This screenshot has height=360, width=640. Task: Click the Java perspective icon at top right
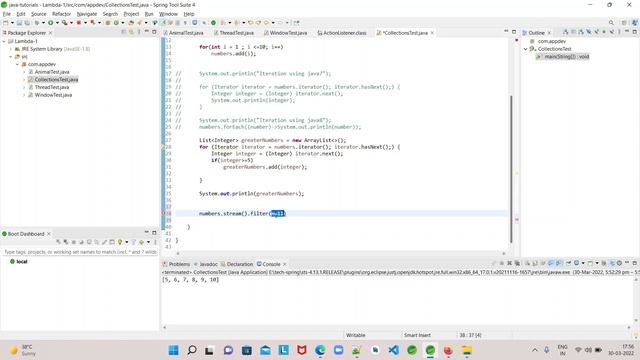(x=635, y=23)
